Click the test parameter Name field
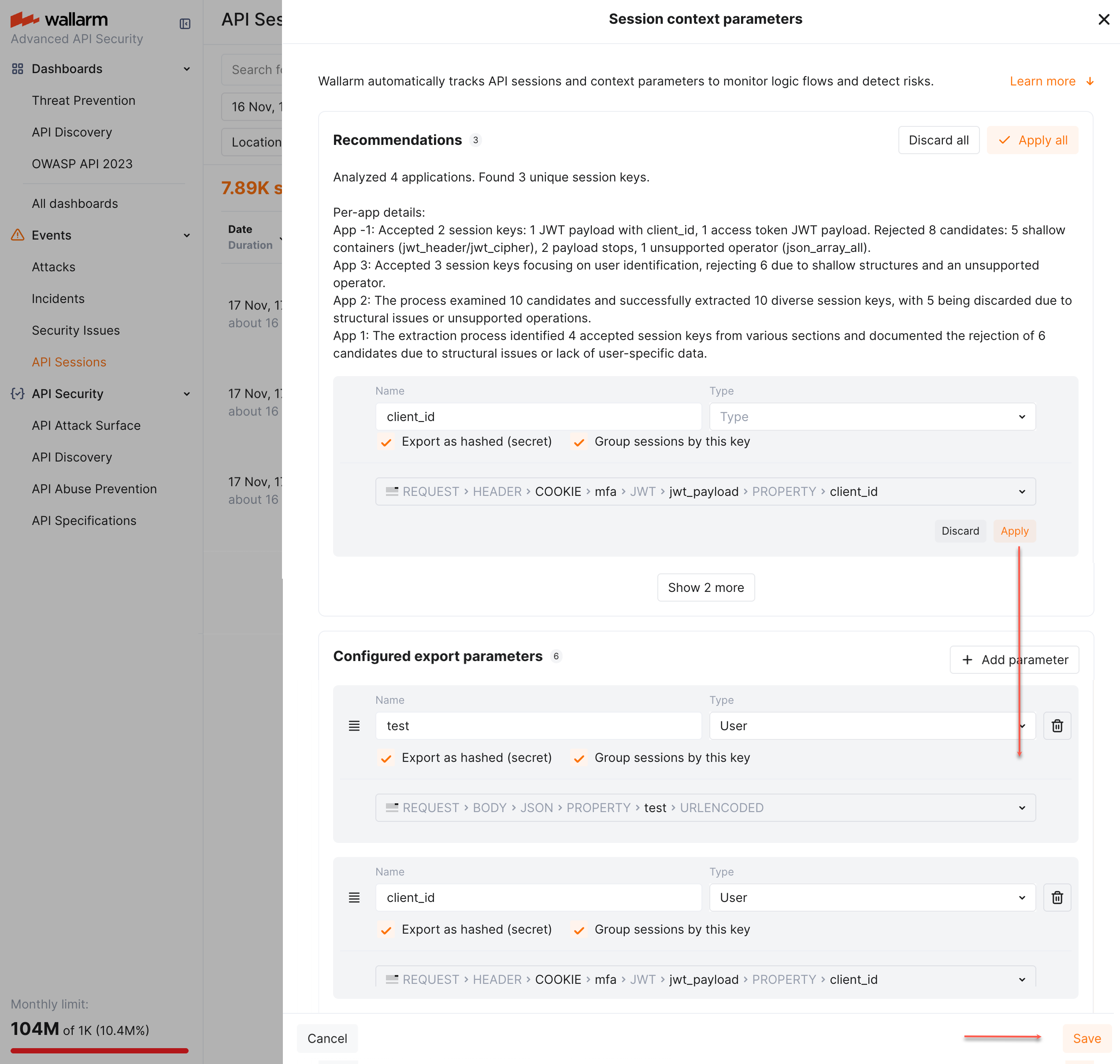Screen dimensions: 1120x1064 click(x=538, y=726)
